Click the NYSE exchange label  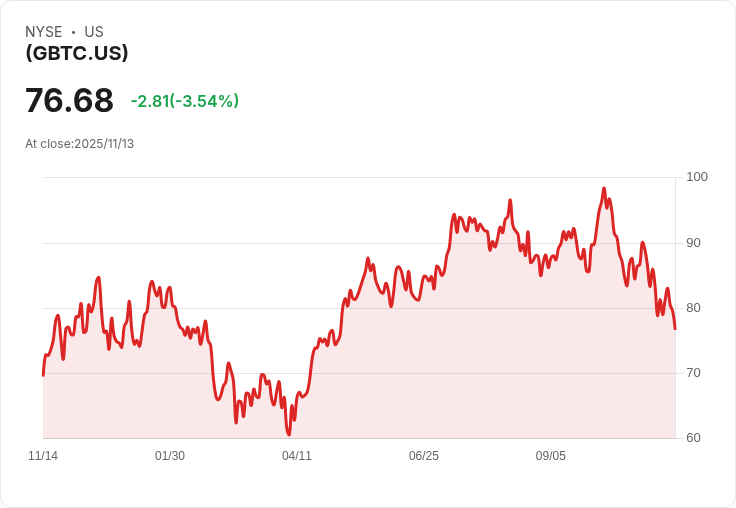44,32
